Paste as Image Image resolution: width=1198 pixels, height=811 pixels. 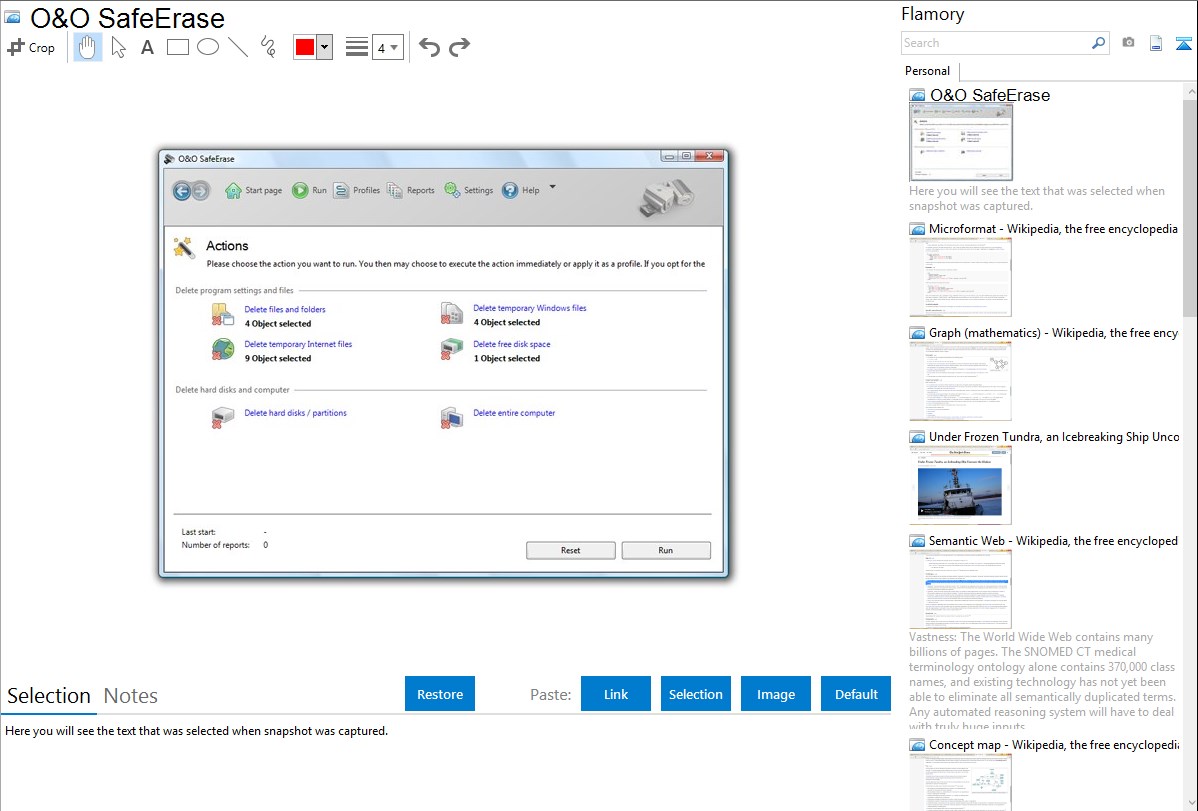[x=775, y=694]
